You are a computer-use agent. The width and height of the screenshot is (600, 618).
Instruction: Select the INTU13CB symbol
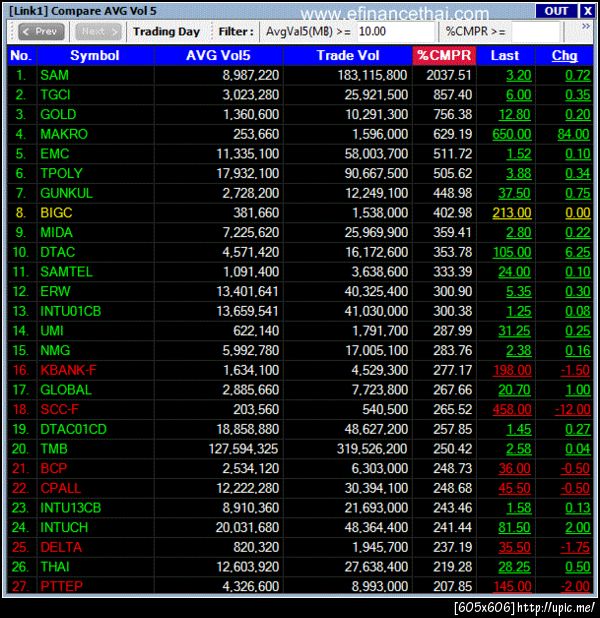pyautogui.click(x=71, y=508)
